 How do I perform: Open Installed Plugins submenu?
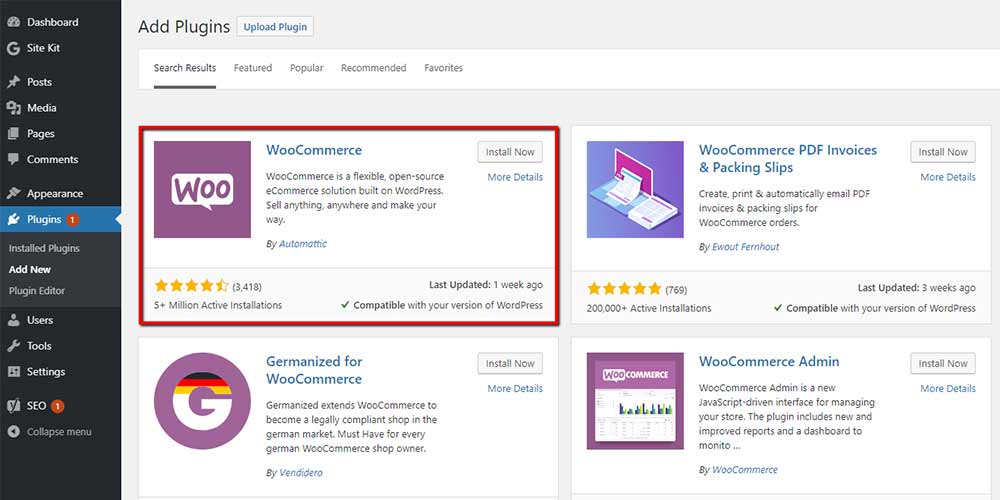pyautogui.click(x=44, y=248)
